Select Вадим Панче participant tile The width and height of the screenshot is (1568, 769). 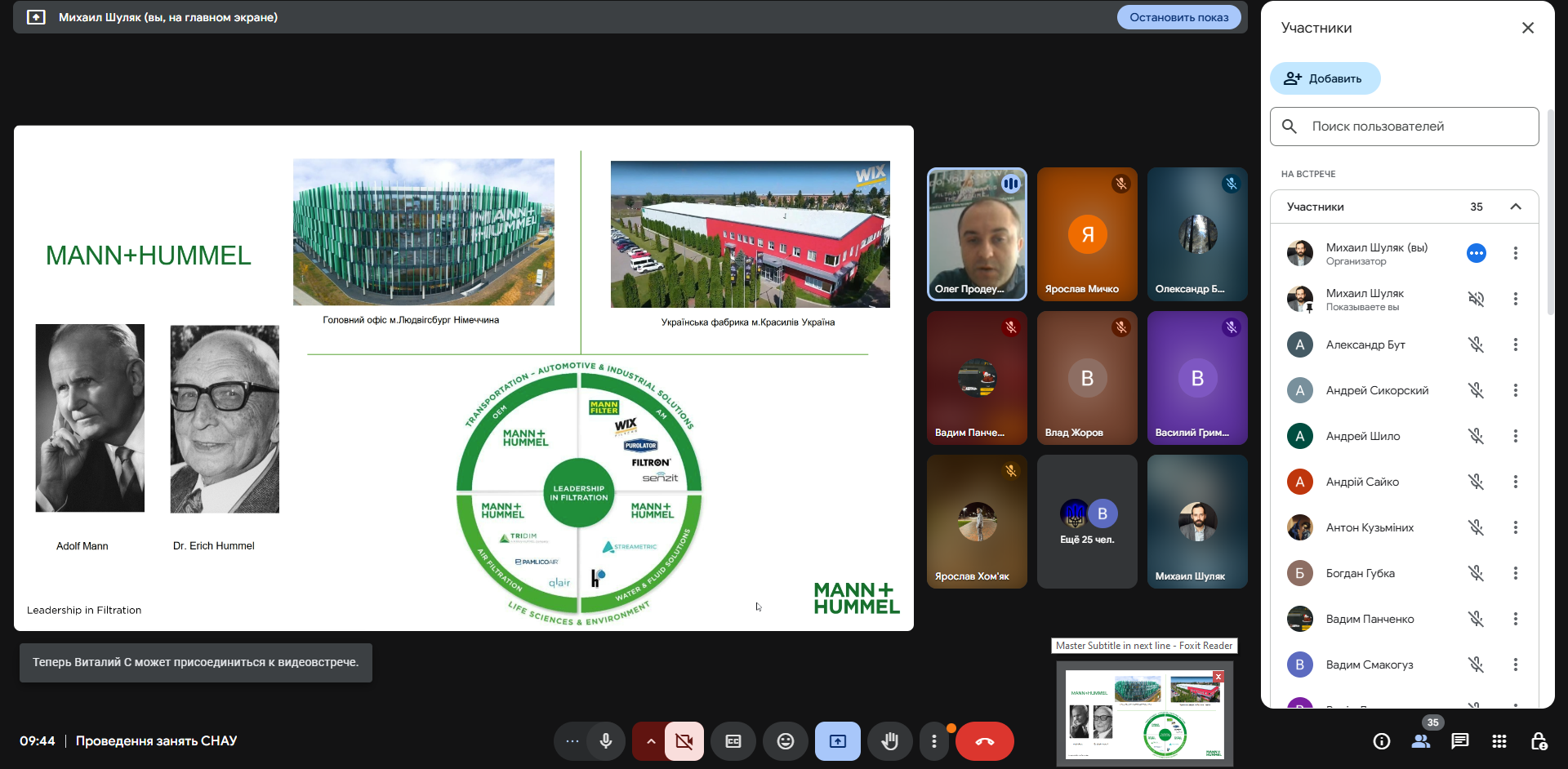tap(977, 378)
